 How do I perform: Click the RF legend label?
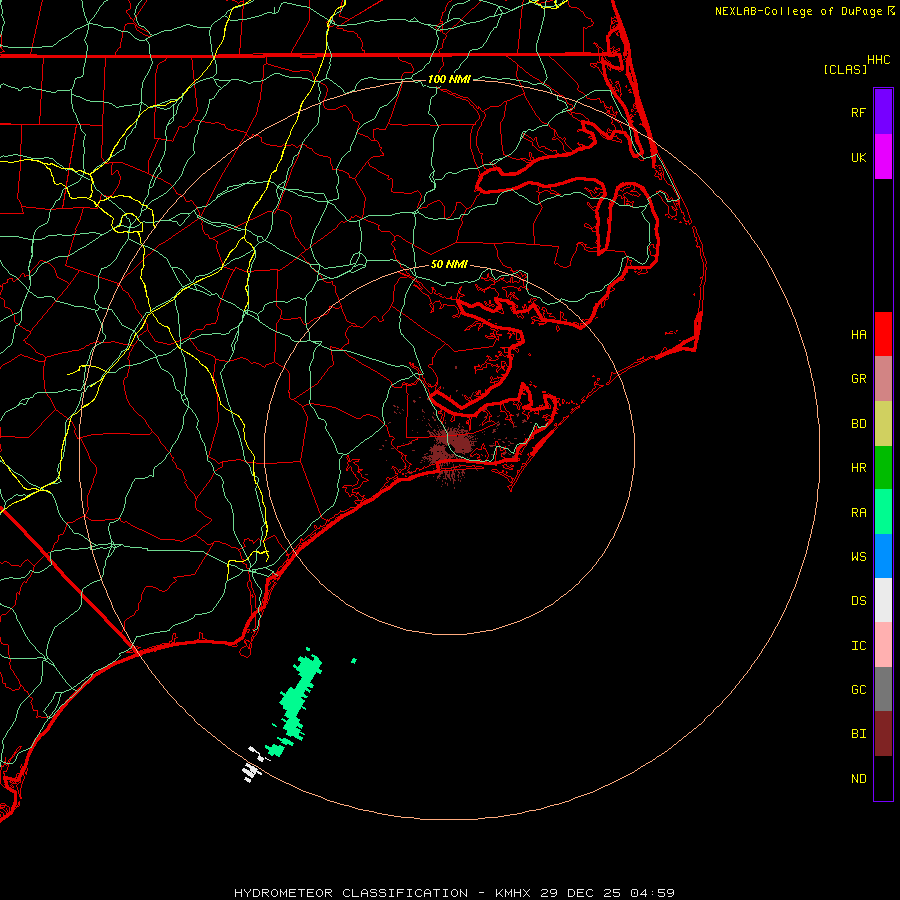859,112
